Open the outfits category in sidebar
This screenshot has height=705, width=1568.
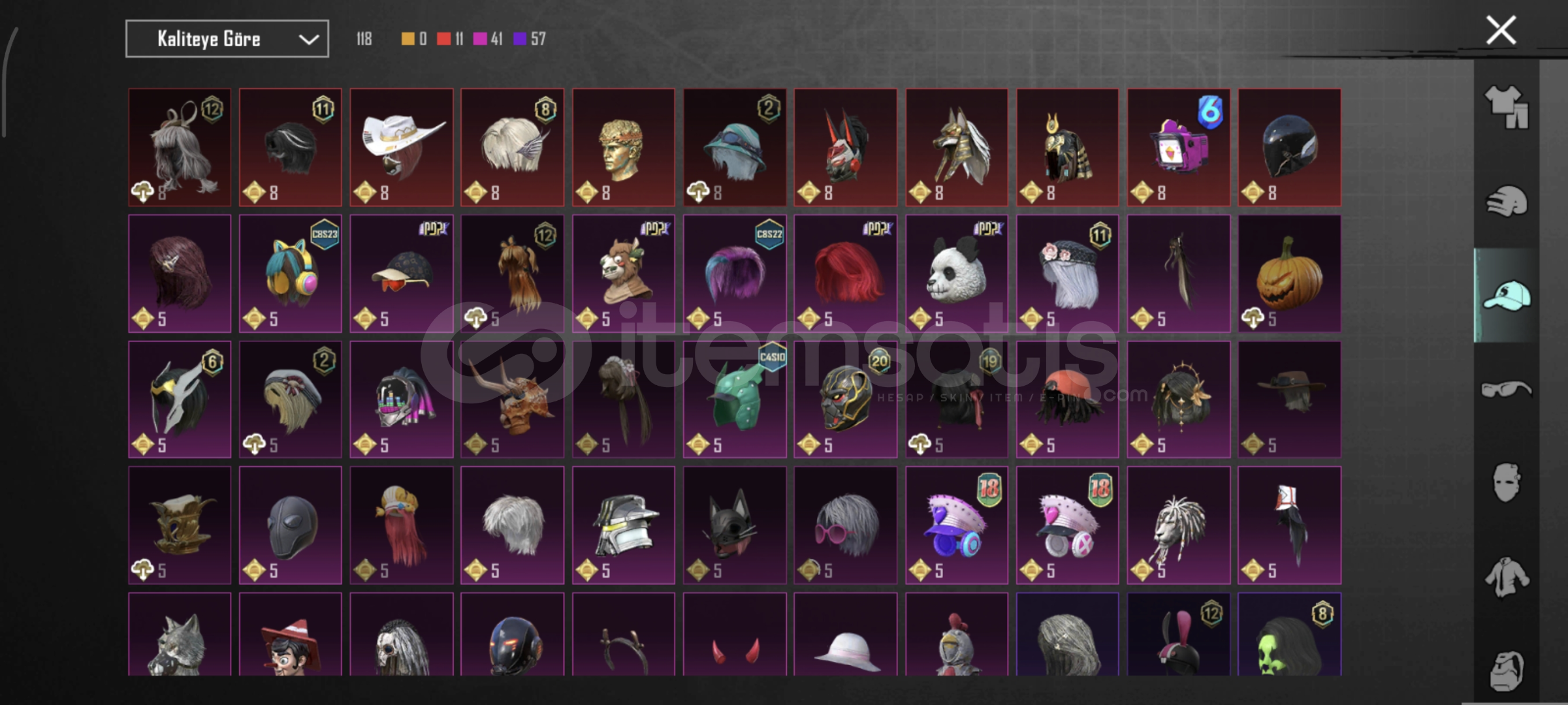pyautogui.click(x=1506, y=106)
